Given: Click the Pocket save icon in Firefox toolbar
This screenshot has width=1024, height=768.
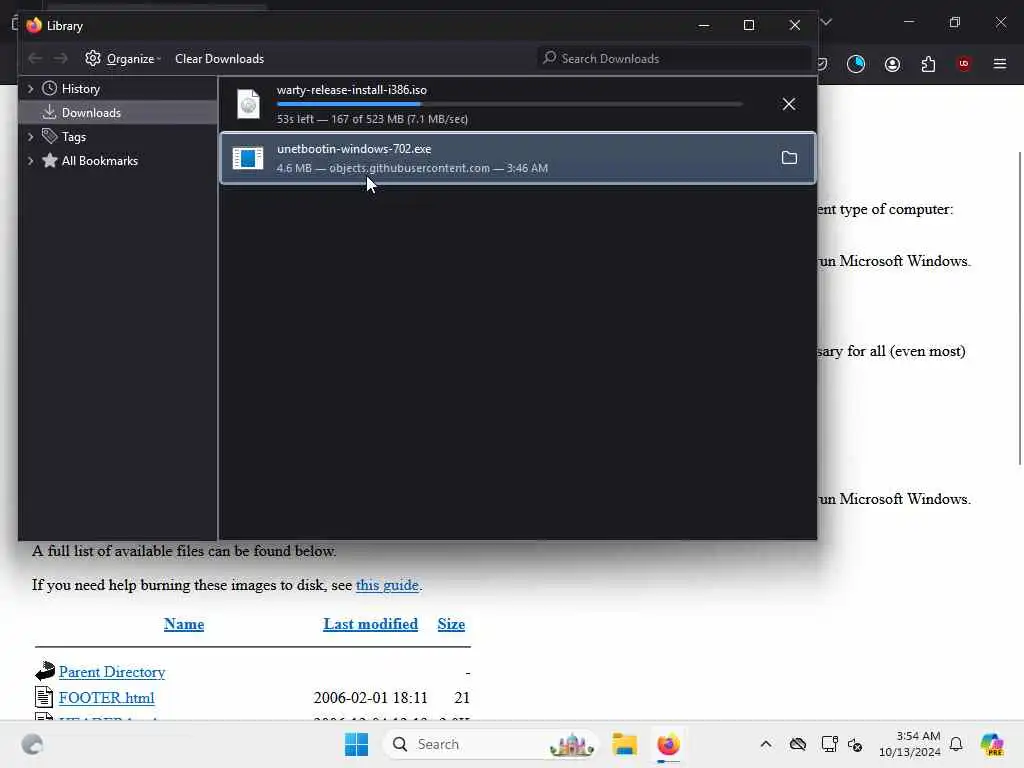Looking at the screenshot, I should (822, 64).
